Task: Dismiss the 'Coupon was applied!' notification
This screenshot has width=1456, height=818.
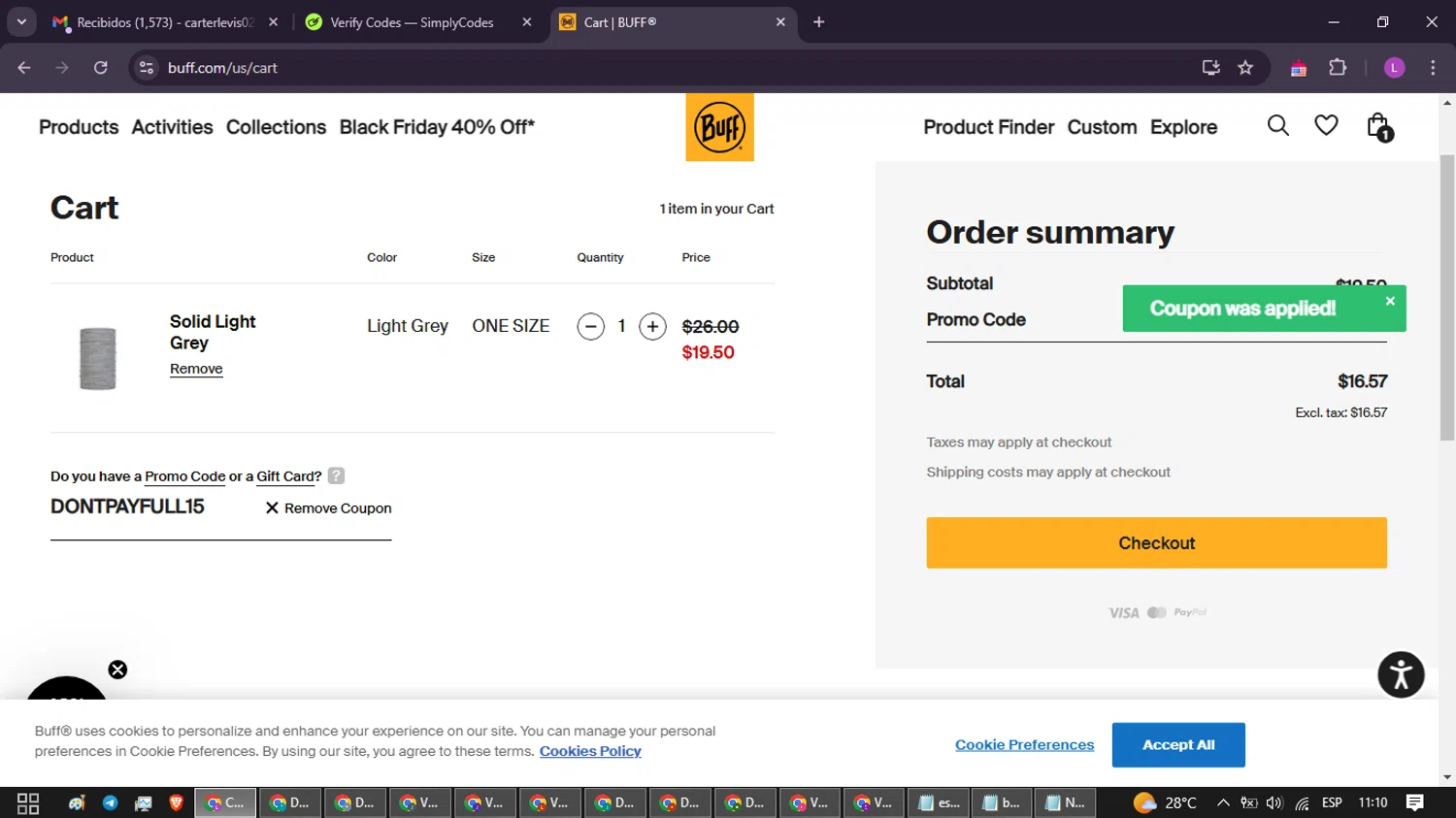Action: click(x=1390, y=301)
